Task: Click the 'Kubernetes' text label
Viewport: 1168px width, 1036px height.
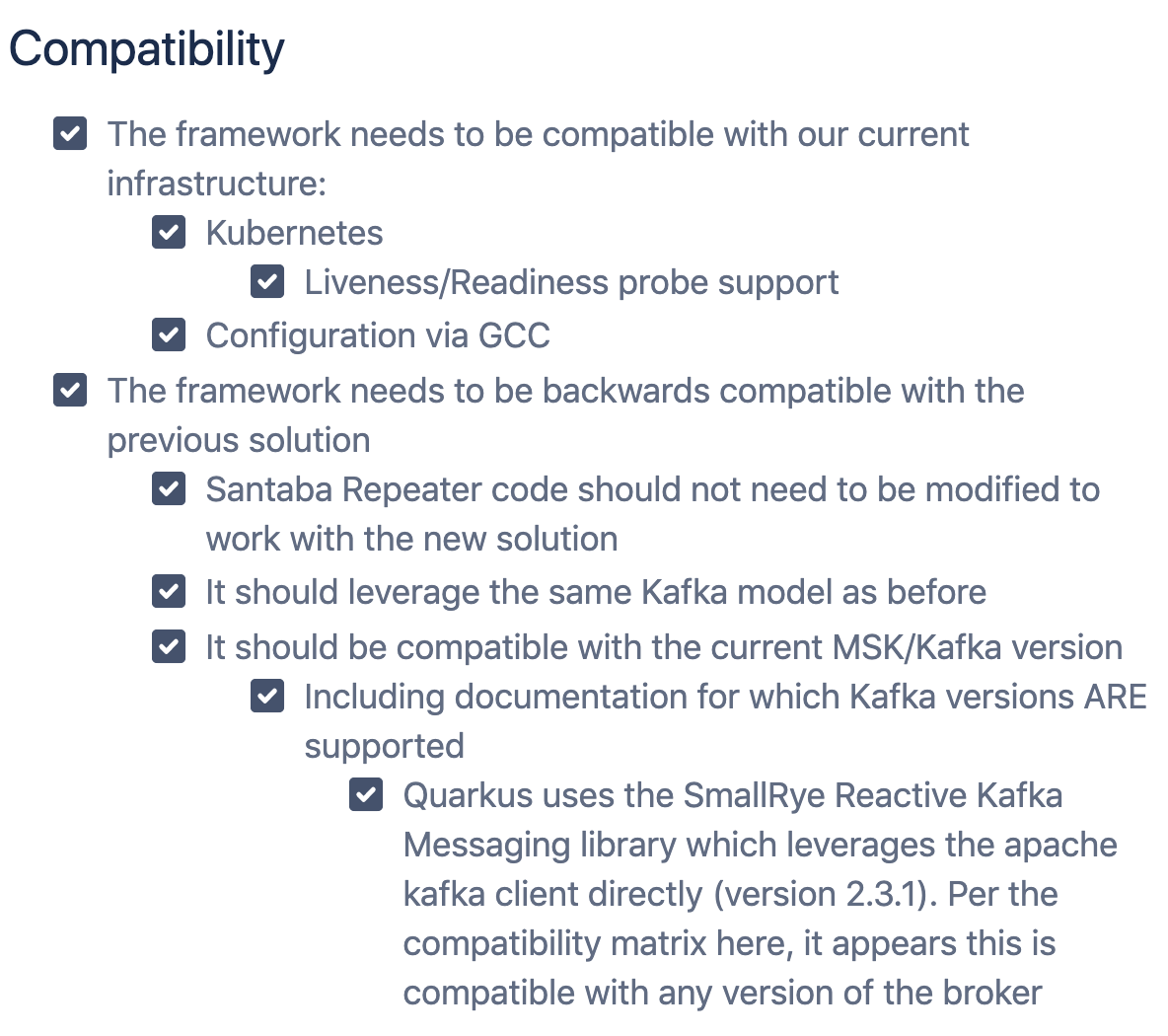Action: click(x=294, y=233)
